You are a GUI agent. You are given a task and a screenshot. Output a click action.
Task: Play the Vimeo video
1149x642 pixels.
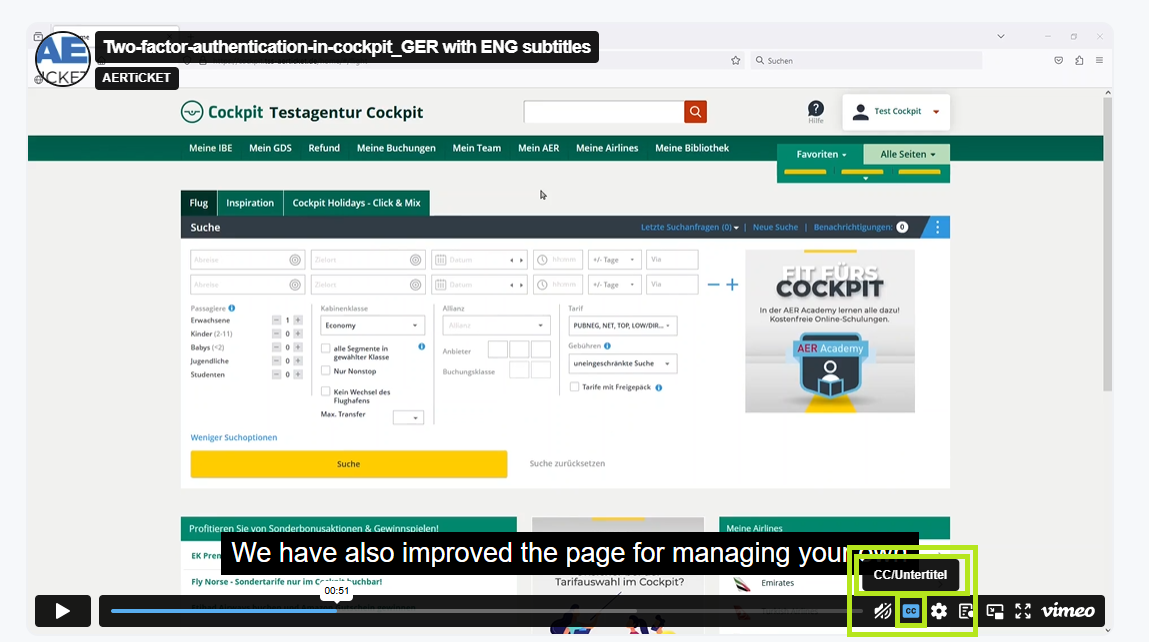(x=62, y=611)
